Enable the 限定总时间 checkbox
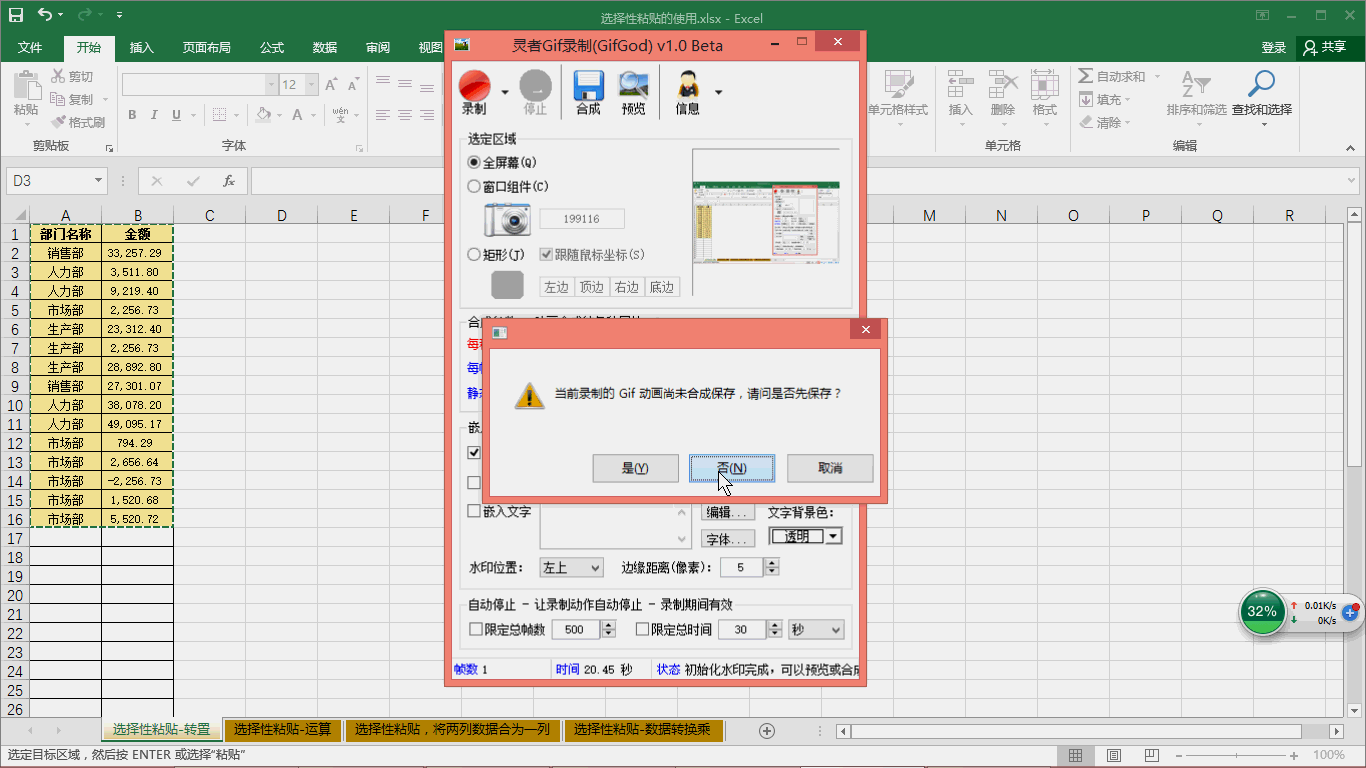 643,630
